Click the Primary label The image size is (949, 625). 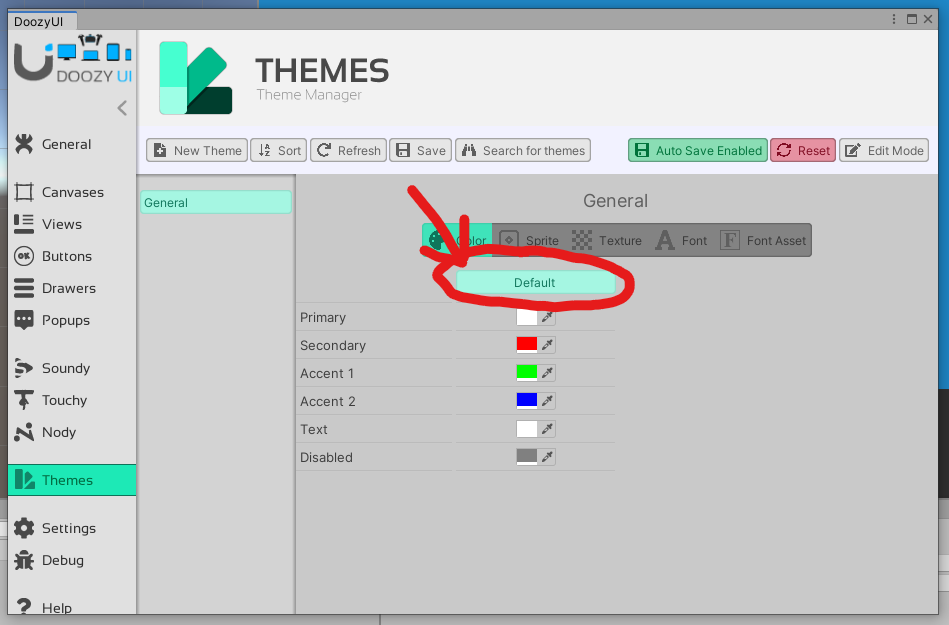pyautogui.click(x=323, y=318)
